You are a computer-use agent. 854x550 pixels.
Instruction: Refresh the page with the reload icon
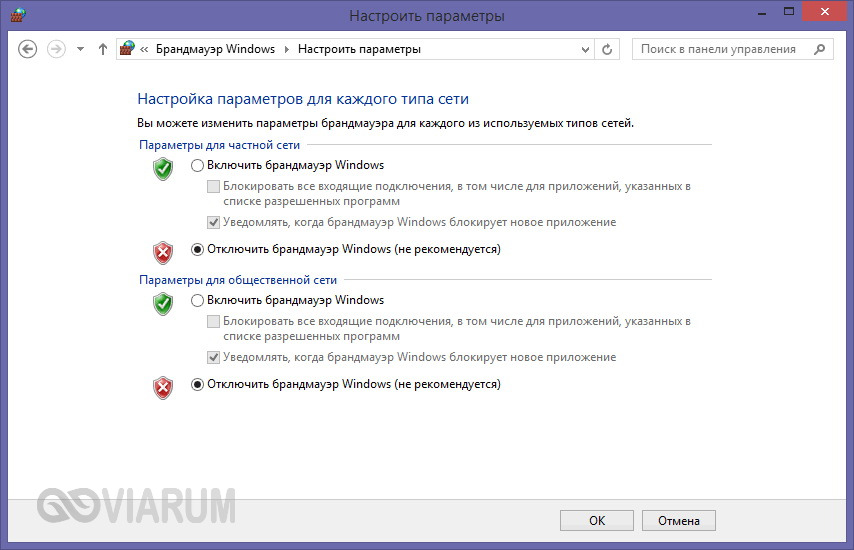tap(607, 50)
